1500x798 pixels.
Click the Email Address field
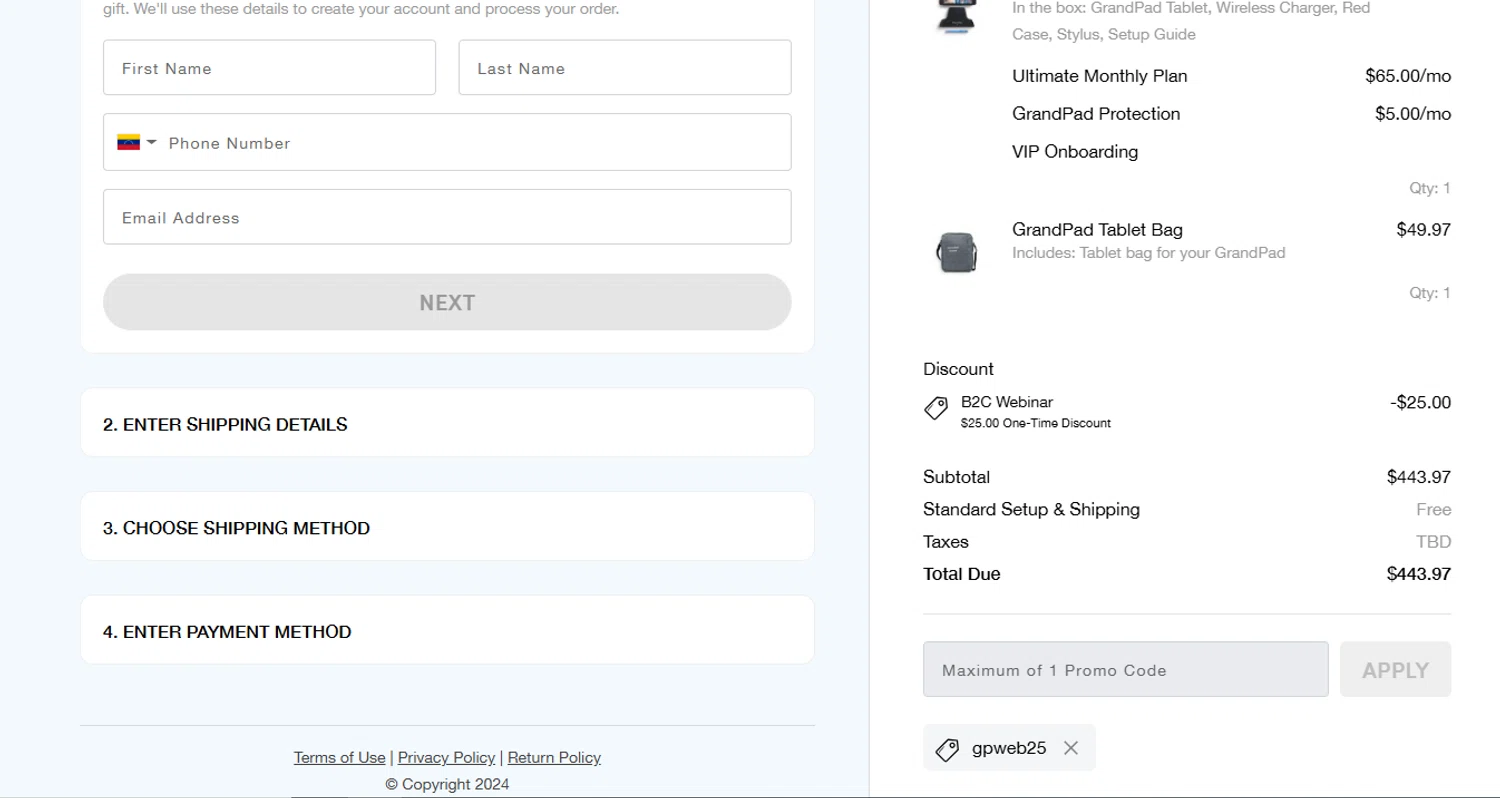point(447,217)
